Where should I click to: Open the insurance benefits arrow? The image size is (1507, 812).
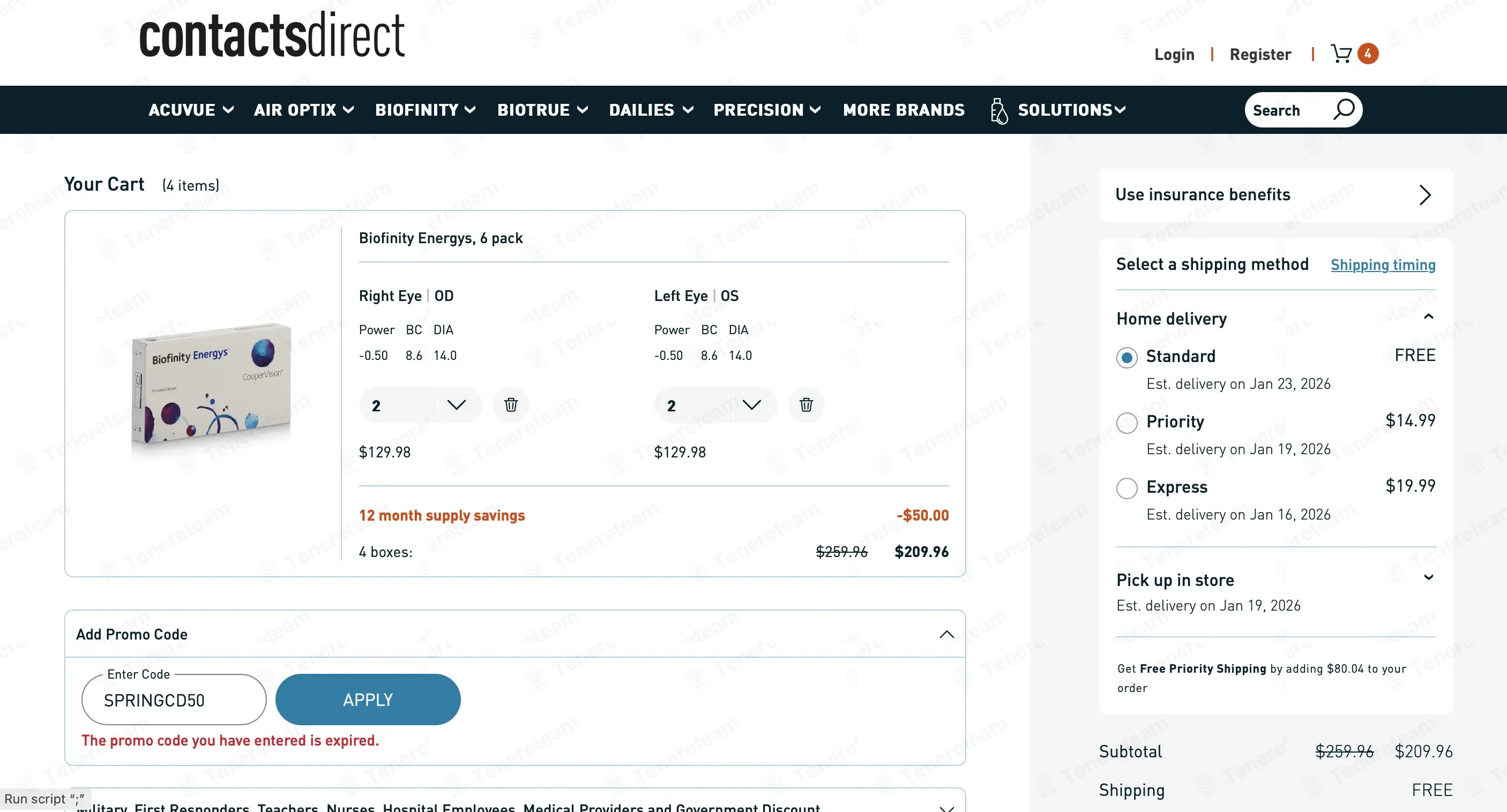click(1424, 196)
